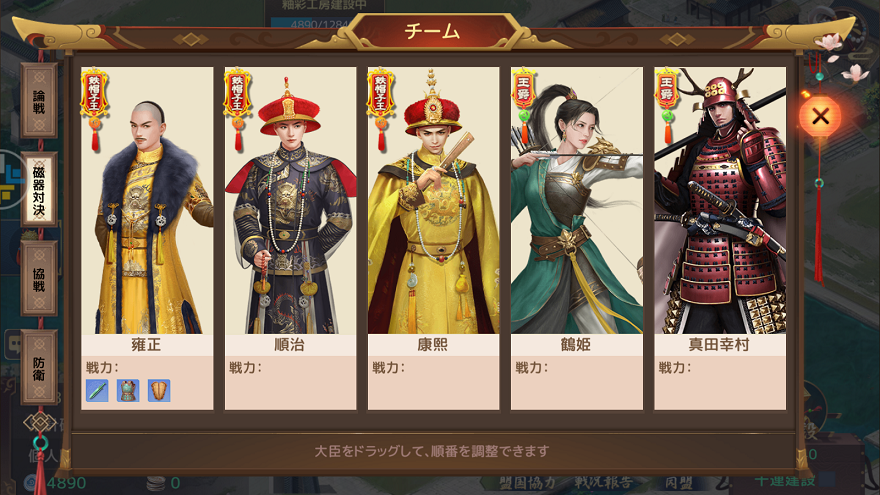Click 順治's red rank tassel badge
The height and width of the screenshot is (495, 880).
(237, 109)
